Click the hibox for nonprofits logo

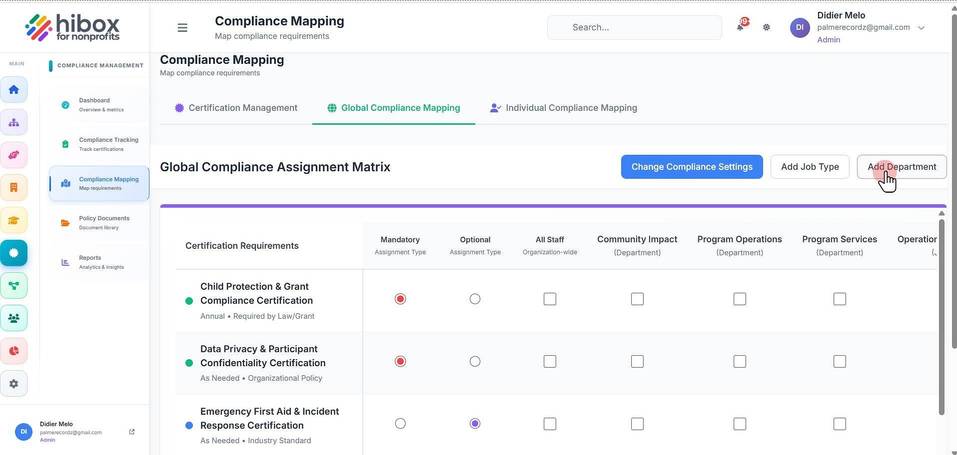coord(73,27)
